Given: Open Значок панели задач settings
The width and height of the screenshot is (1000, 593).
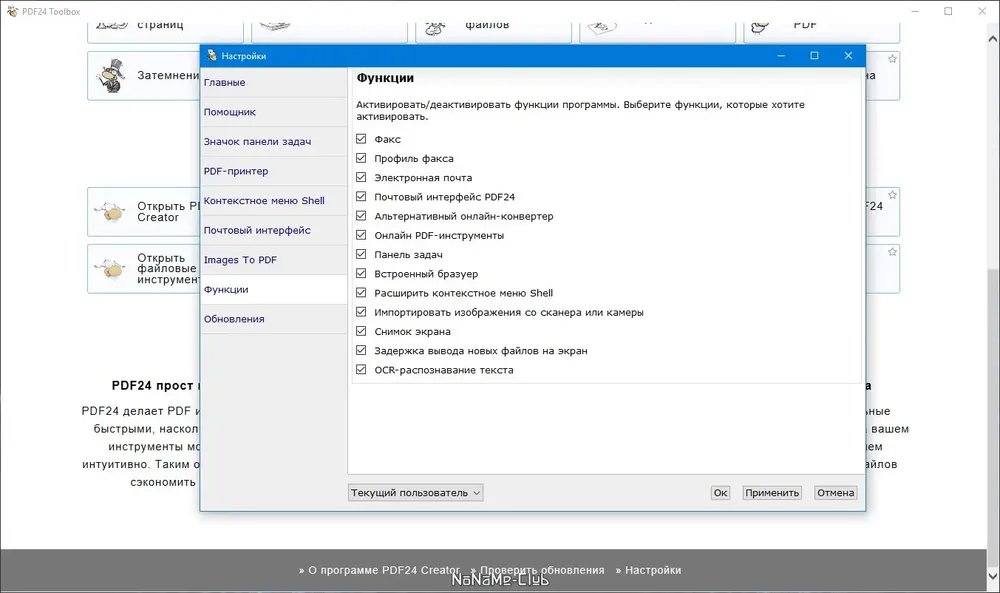Looking at the screenshot, I should pyautogui.click(x=274, y=142).
